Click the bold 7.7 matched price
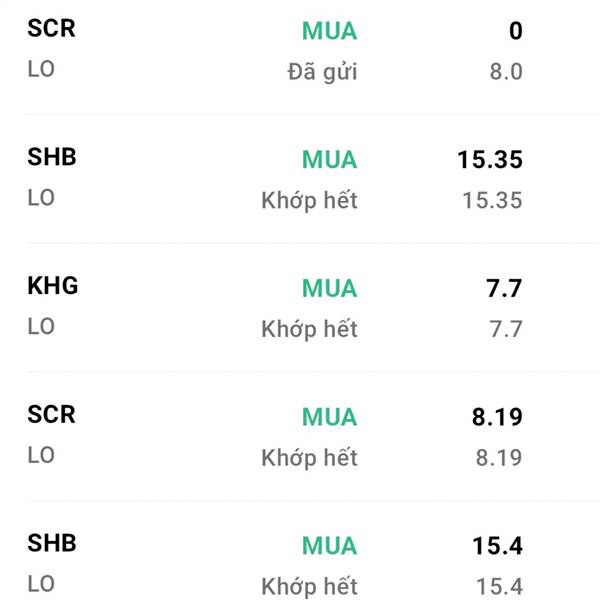The width and height of the screenshot is (600, 600). (503, 289)
